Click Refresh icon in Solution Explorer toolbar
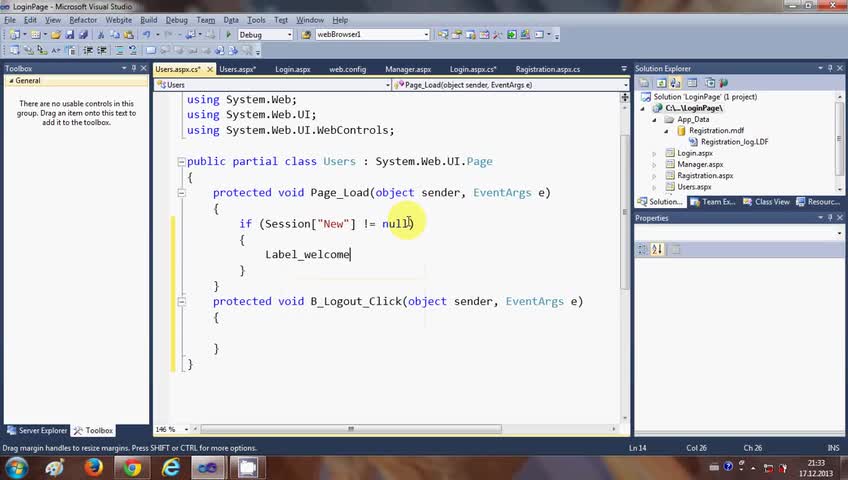The image size is (848, 480). click(661, 83)
